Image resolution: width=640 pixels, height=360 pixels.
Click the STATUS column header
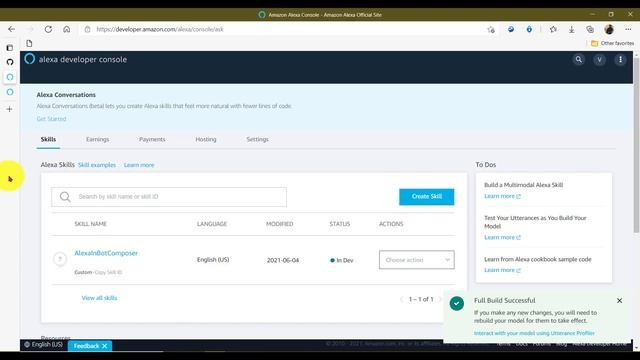pyautogui.click(x=340, y=224)
